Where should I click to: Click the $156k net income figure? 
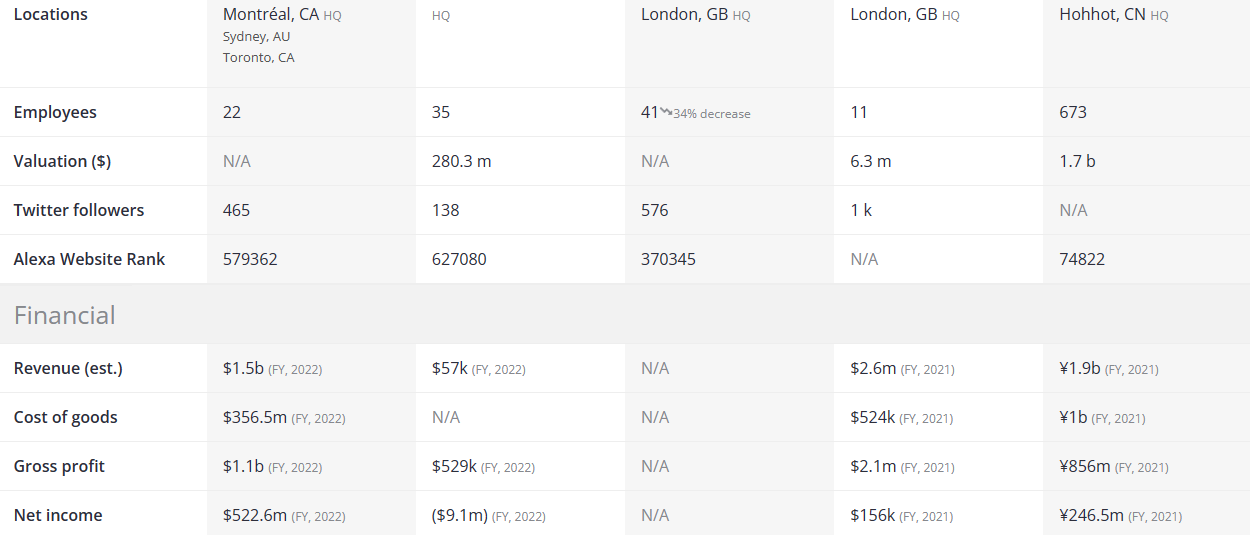tap(872, 515)
